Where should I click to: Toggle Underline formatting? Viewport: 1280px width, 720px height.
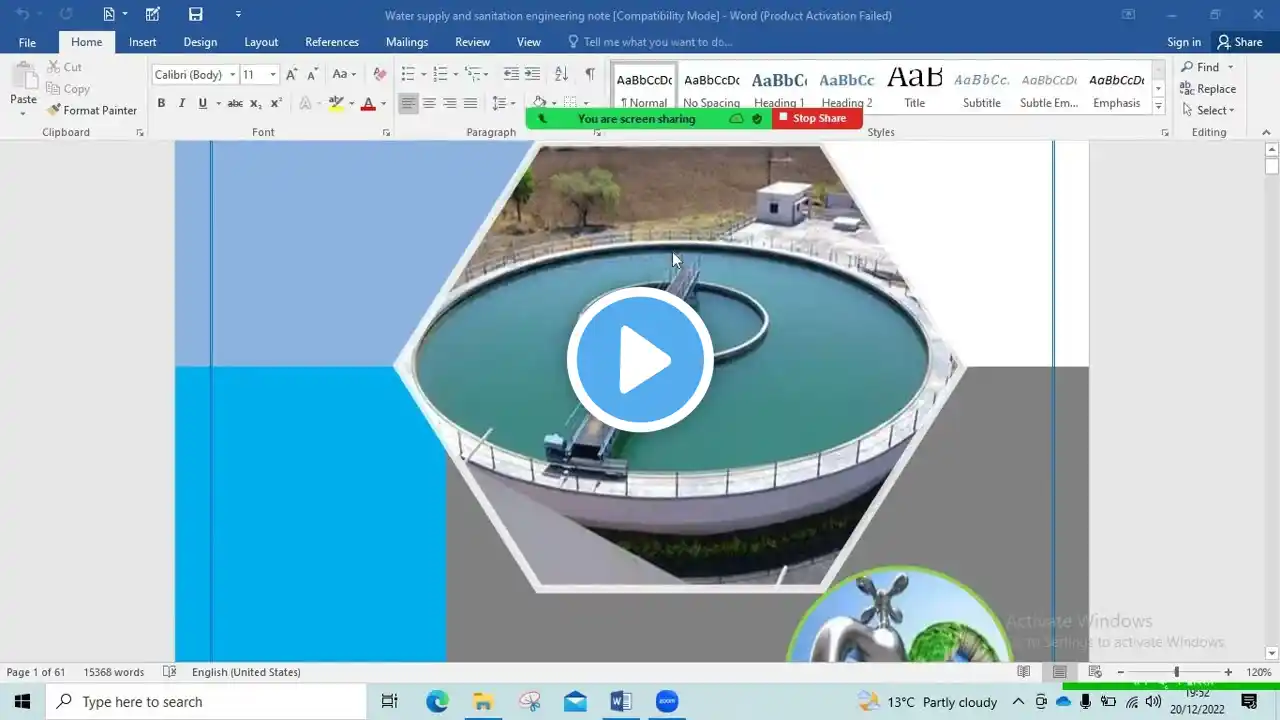[203, 103]
